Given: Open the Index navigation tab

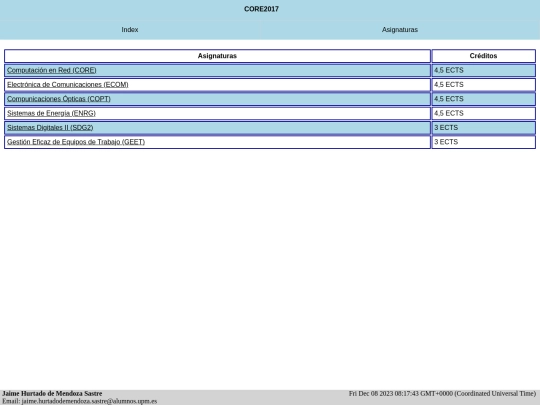Looking at the screenshot, I should [130, 30].
